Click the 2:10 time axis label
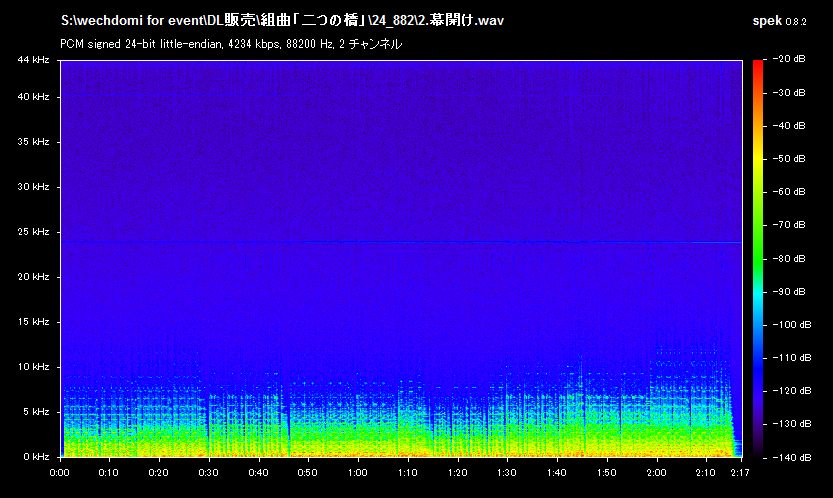Viewport: 833px width, 498px height. (x=706, y=473)
